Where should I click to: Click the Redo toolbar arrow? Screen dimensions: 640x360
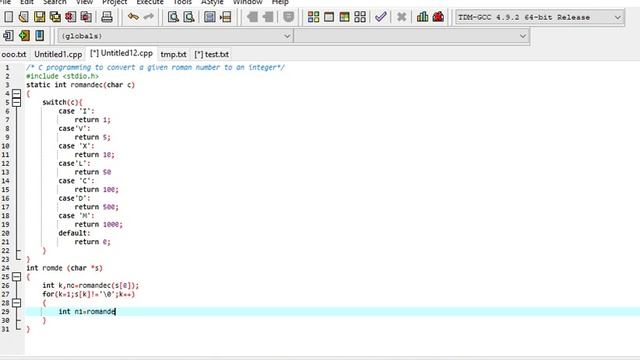[x=149, y=17]
